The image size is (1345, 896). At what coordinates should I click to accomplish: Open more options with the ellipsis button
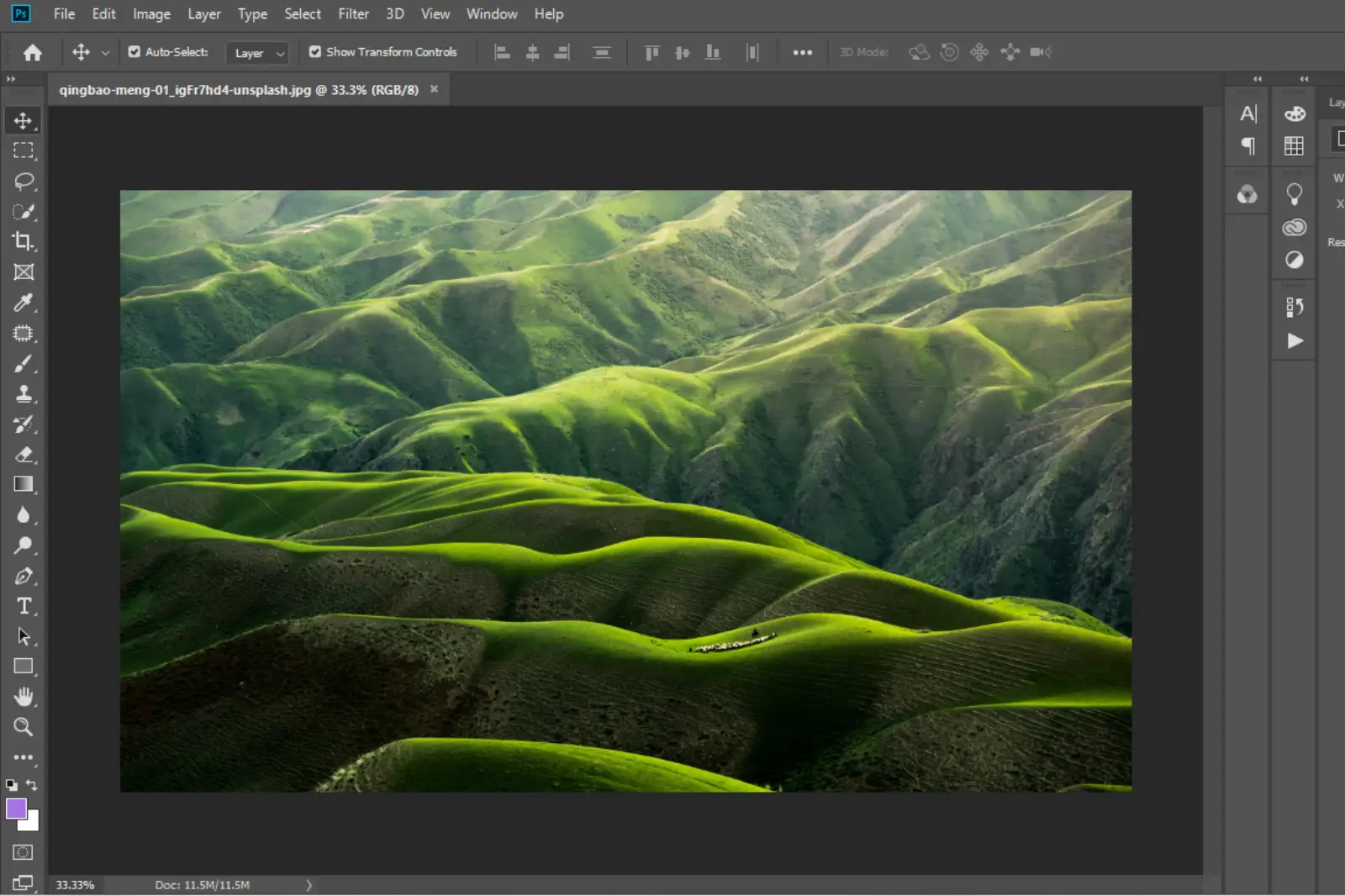tap(803, 52)
